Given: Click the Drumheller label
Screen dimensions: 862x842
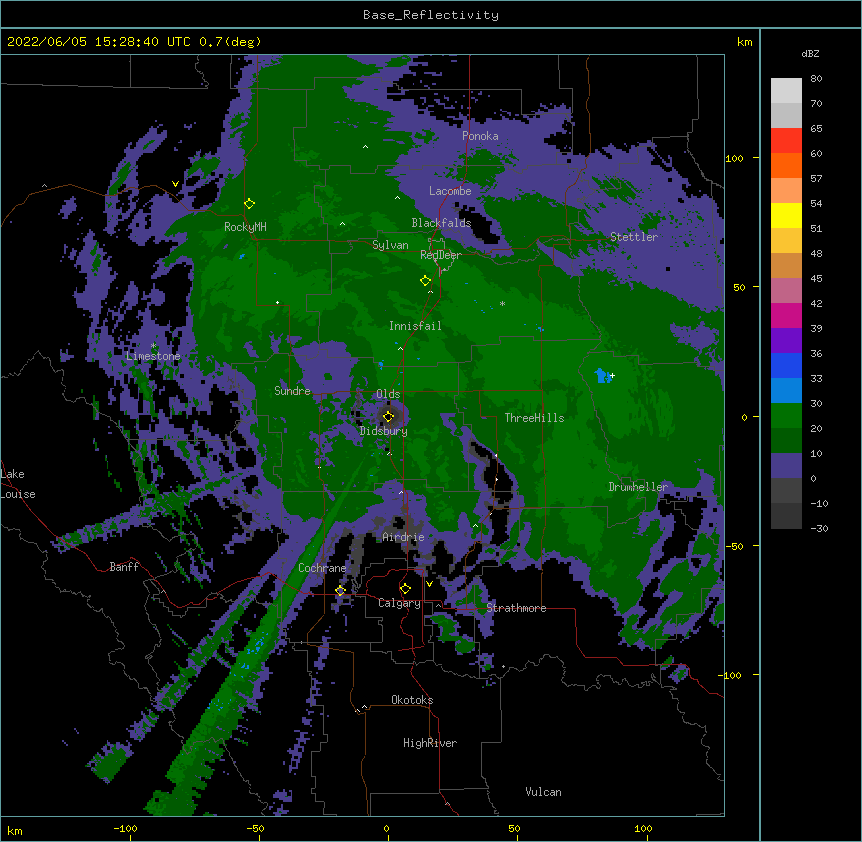Looking at the screenshot, I should coord(638,487).
